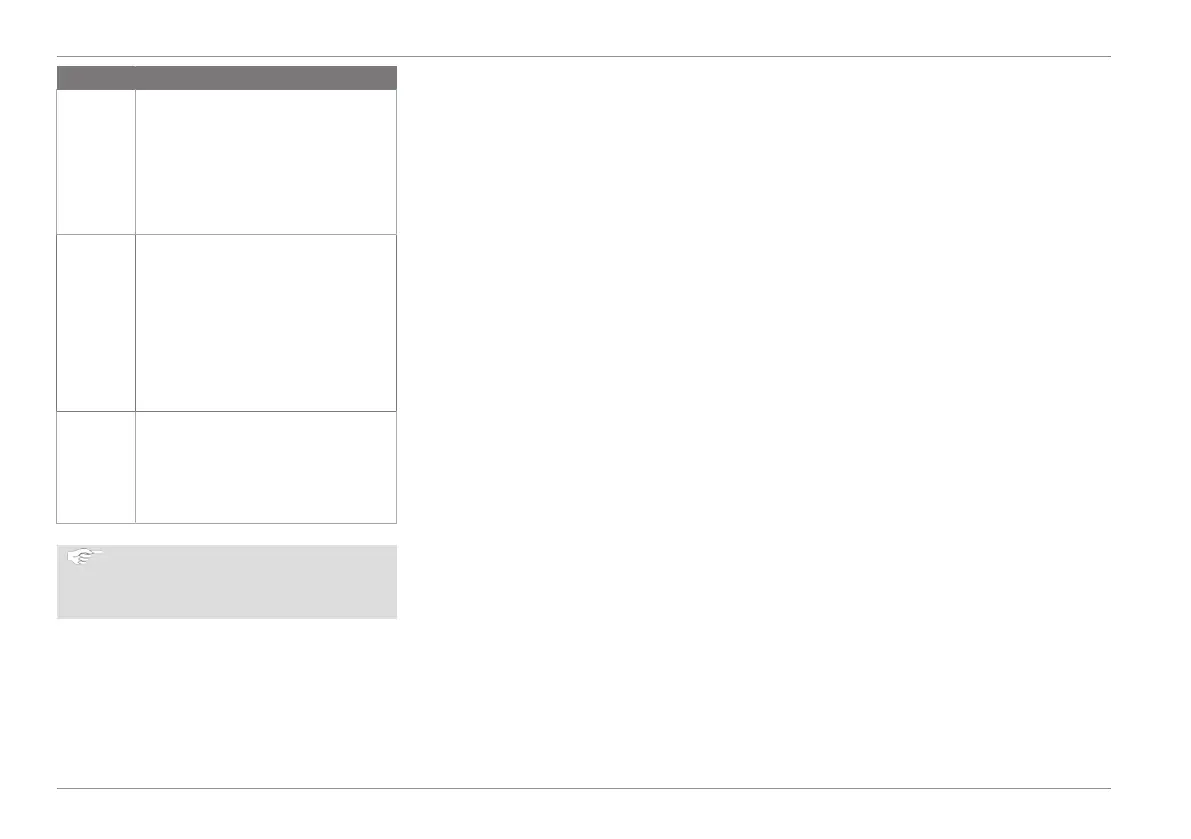Image resolution: width=1191 pixels, height=839 pixels.
Task: Click the table's vertical column divider
Action: click(135, 300)
